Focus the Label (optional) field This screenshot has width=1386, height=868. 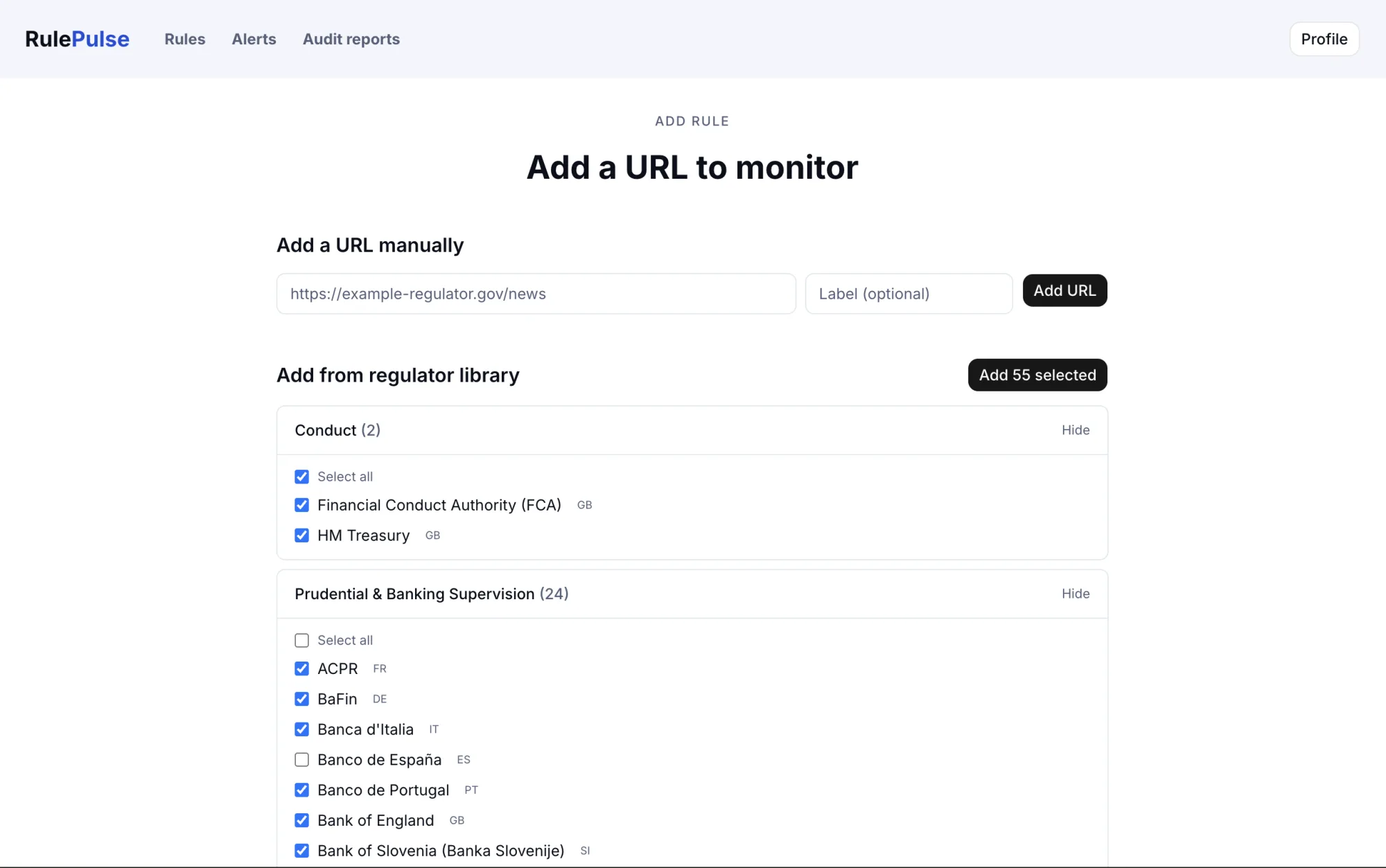(909, 294)
